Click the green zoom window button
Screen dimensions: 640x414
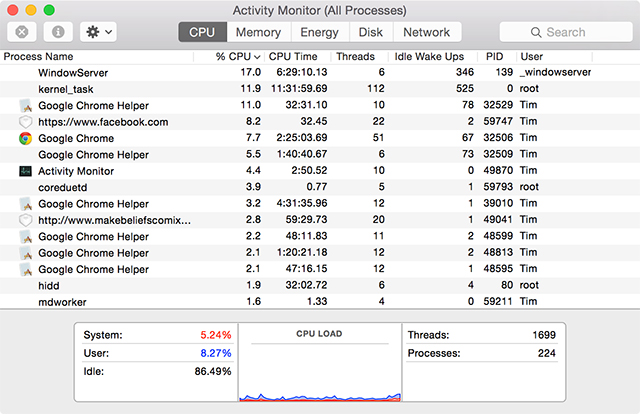(49, 10)
